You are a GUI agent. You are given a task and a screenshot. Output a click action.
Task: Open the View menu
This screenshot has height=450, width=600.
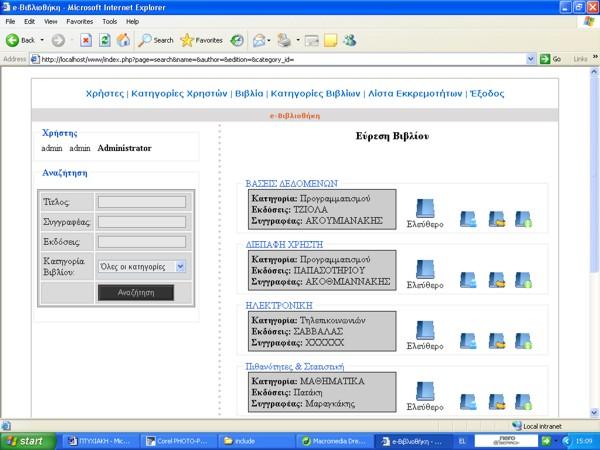pyautogui.click(x=51, y=21)
